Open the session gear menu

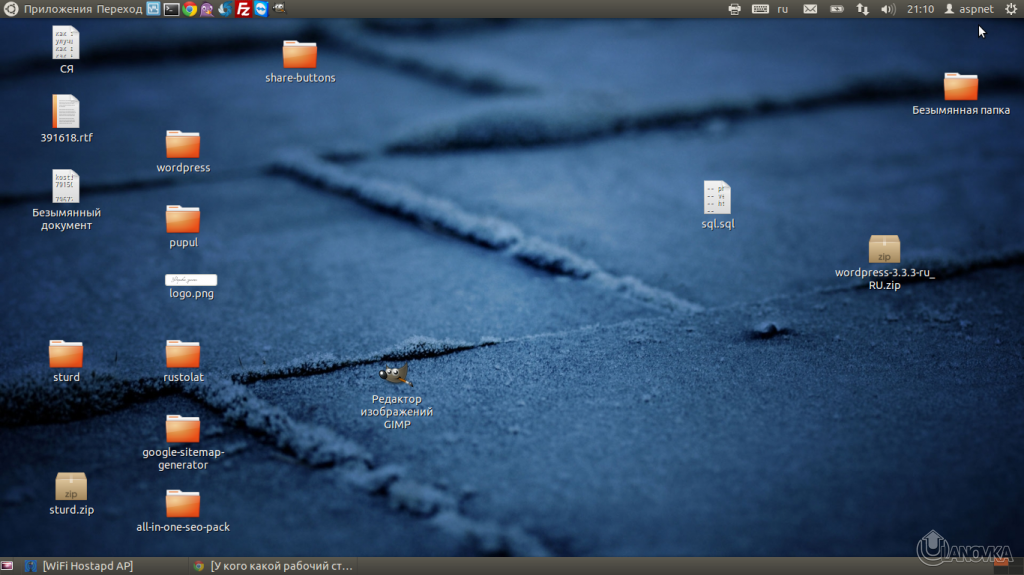pyautogui.click(x=1010, y=9)
